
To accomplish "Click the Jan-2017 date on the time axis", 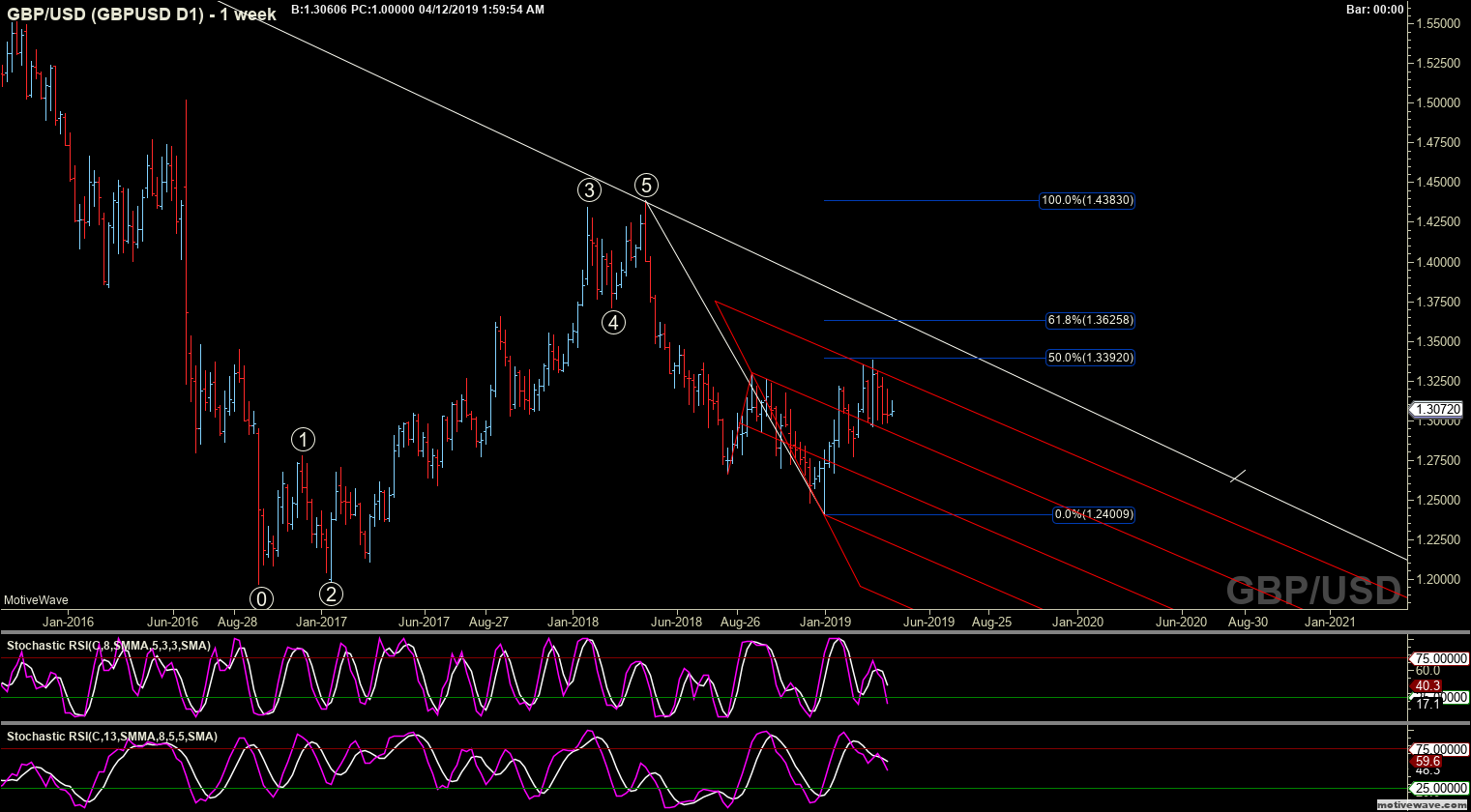I will (320, 622).
